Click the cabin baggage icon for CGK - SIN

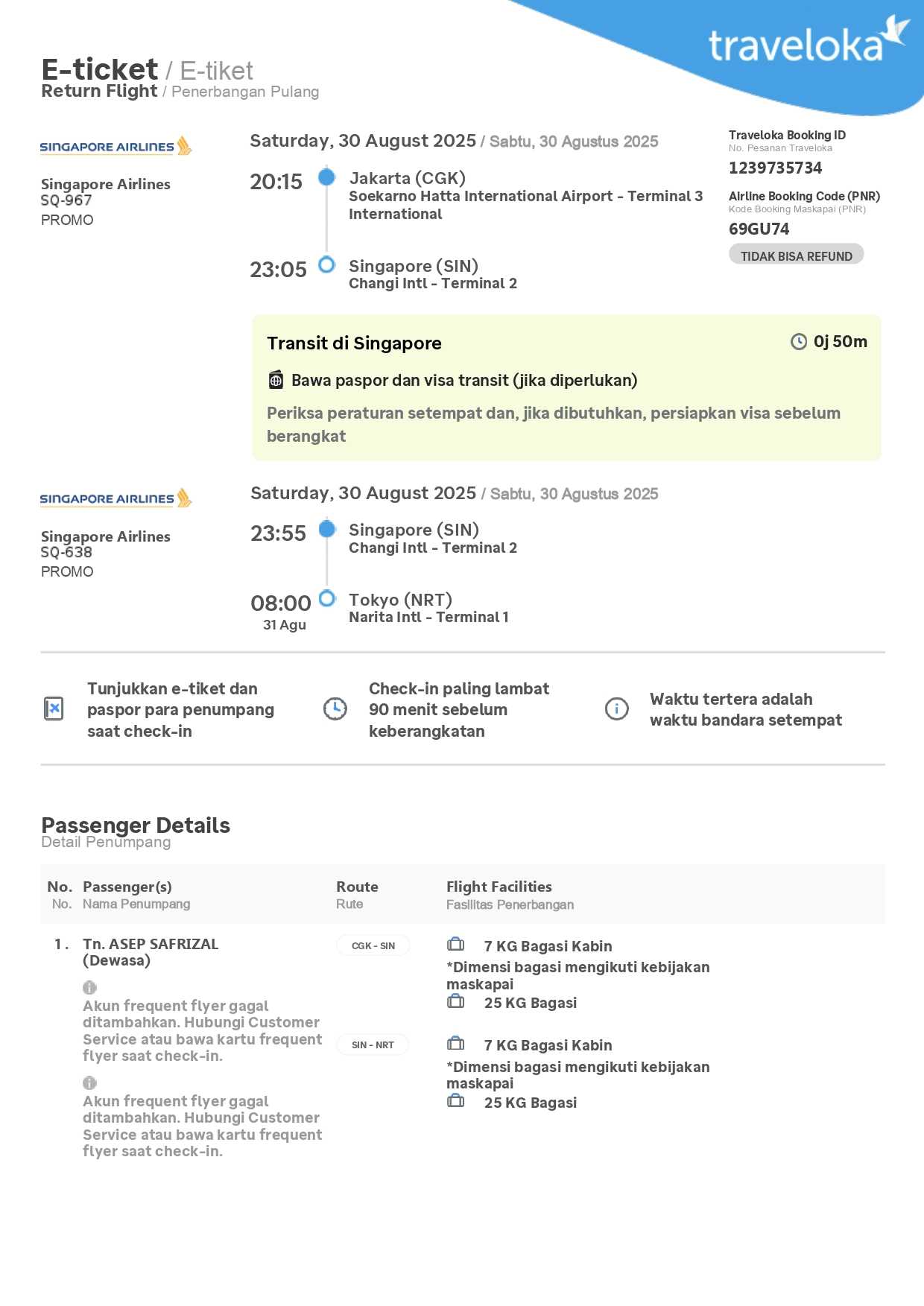click(x=455, y=945)
